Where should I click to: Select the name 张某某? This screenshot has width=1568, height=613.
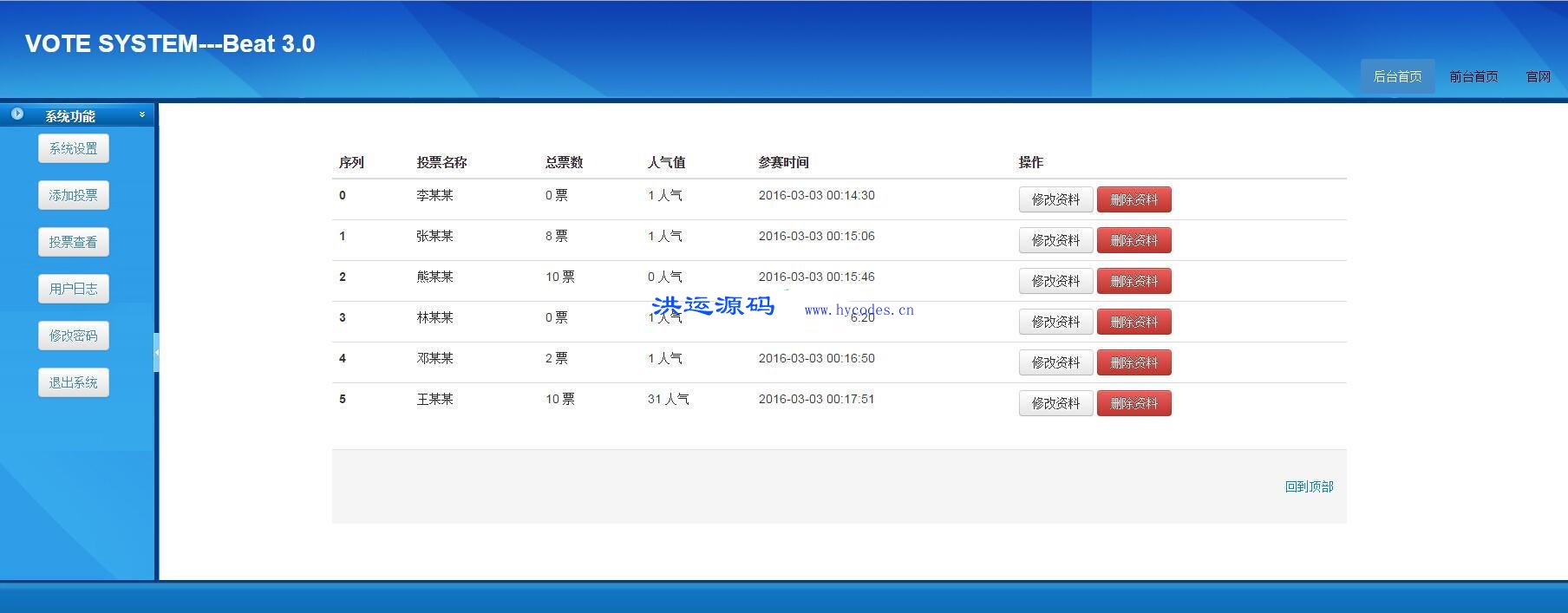tap(434, 236)
